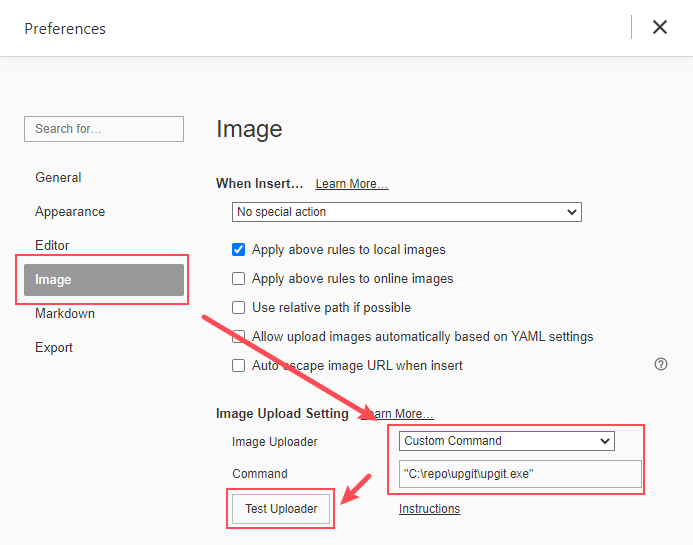
Task: Check Use relative path if possible
Action: [x=239, y=308]
